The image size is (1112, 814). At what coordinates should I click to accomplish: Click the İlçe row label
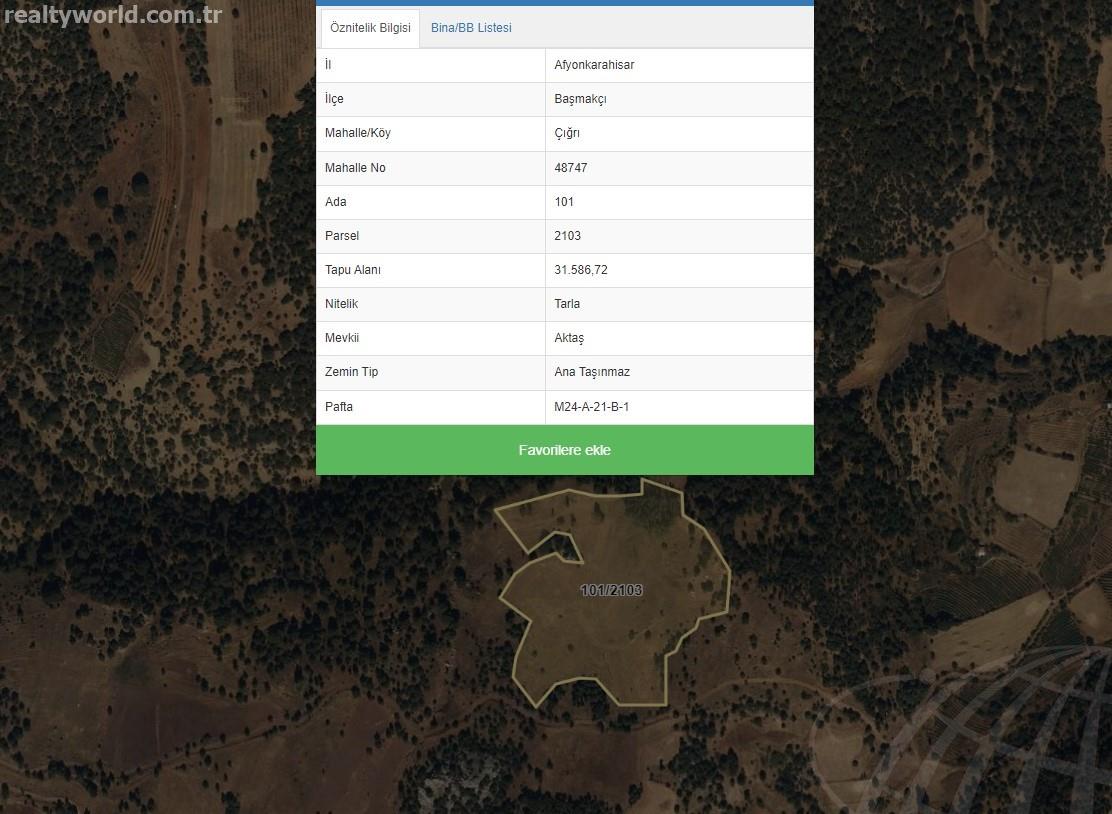point(334,99)
